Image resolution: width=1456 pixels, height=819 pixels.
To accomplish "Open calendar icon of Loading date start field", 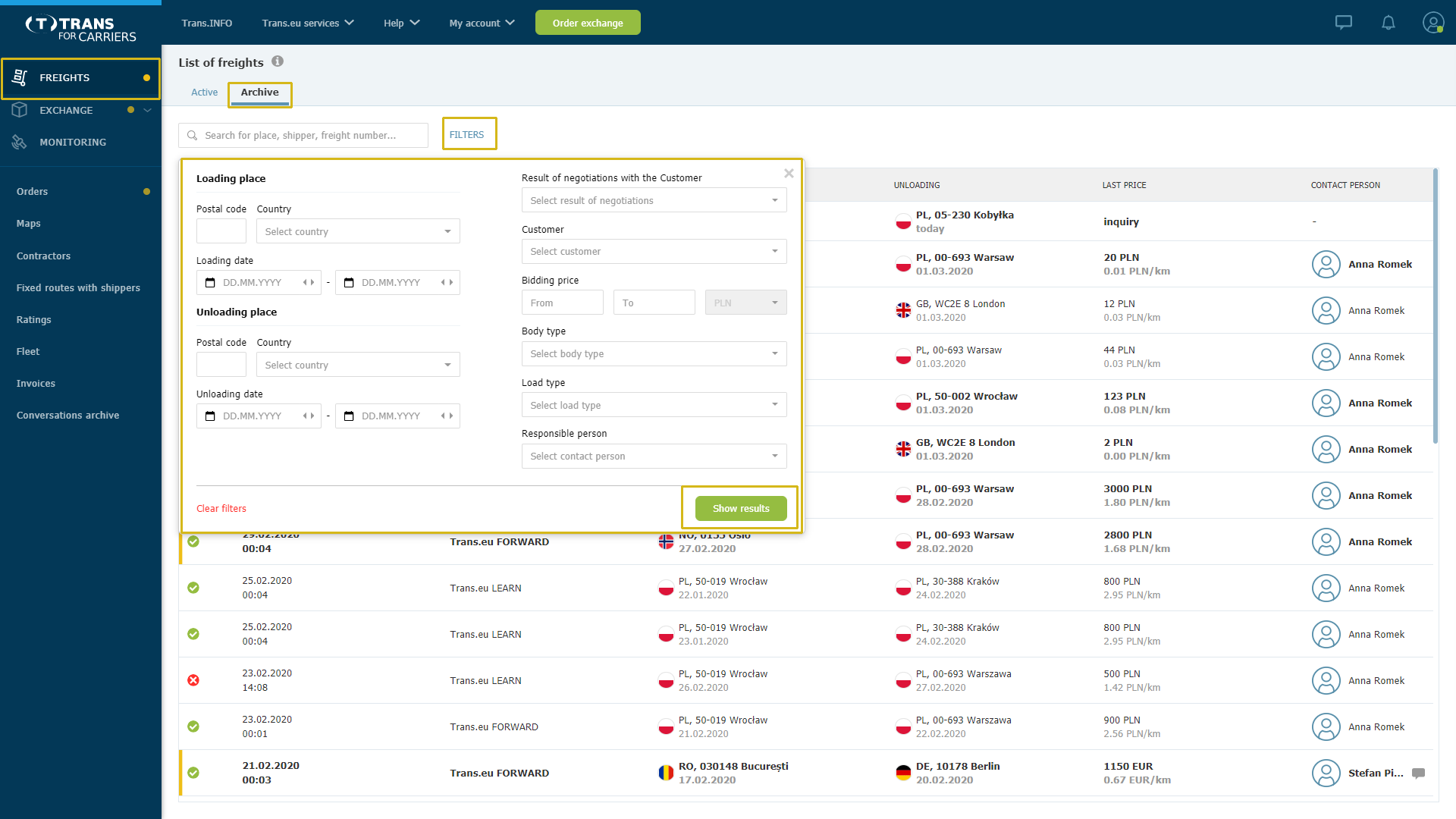I will pos(210,282).
